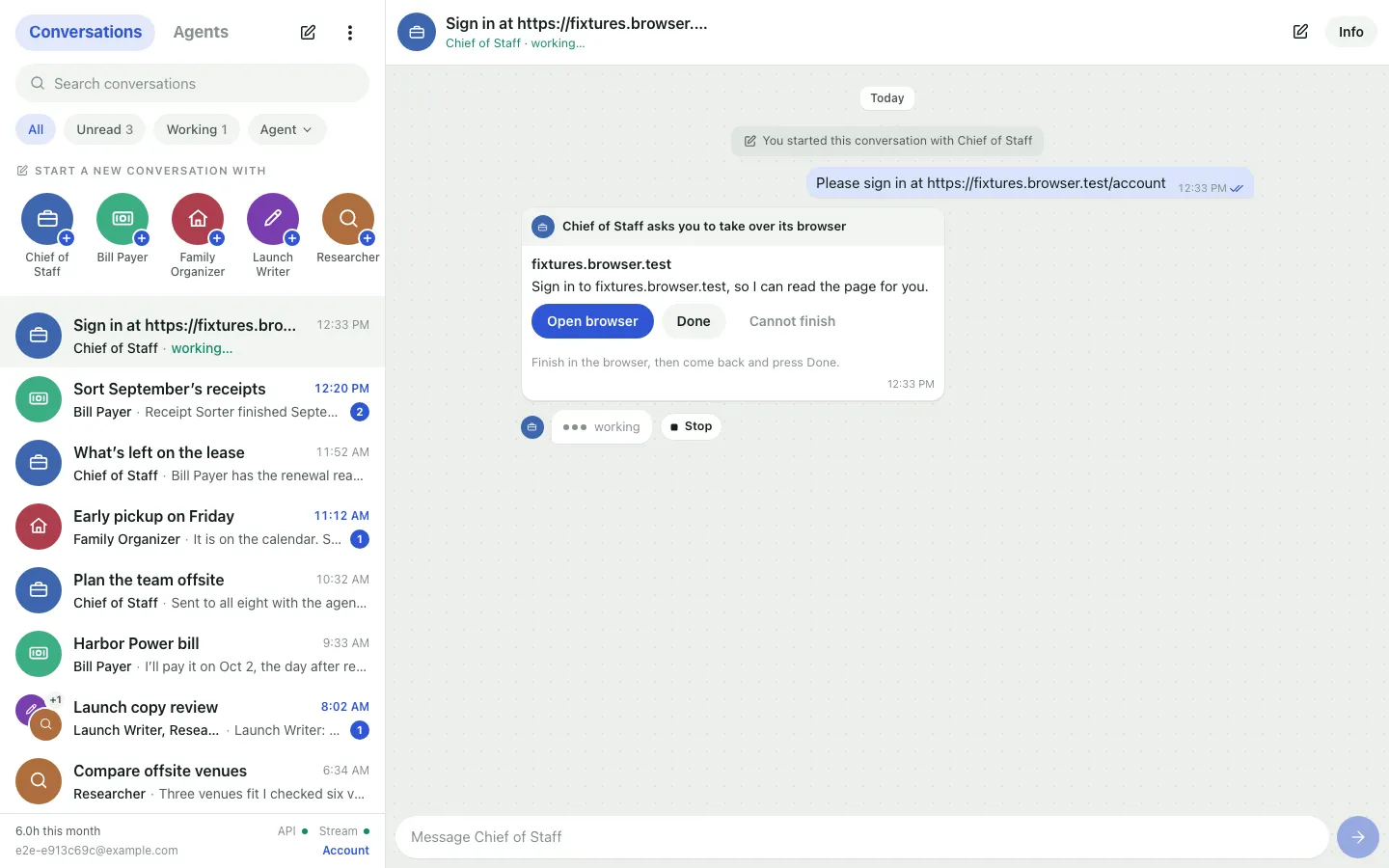
Task: Open the Agent filter dropdown
Action: [x=286, y=129]
